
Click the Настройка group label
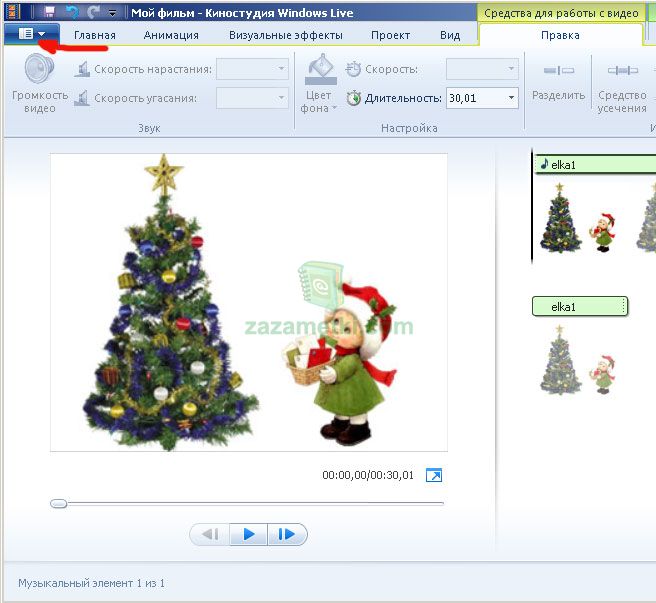click(409, 128)
